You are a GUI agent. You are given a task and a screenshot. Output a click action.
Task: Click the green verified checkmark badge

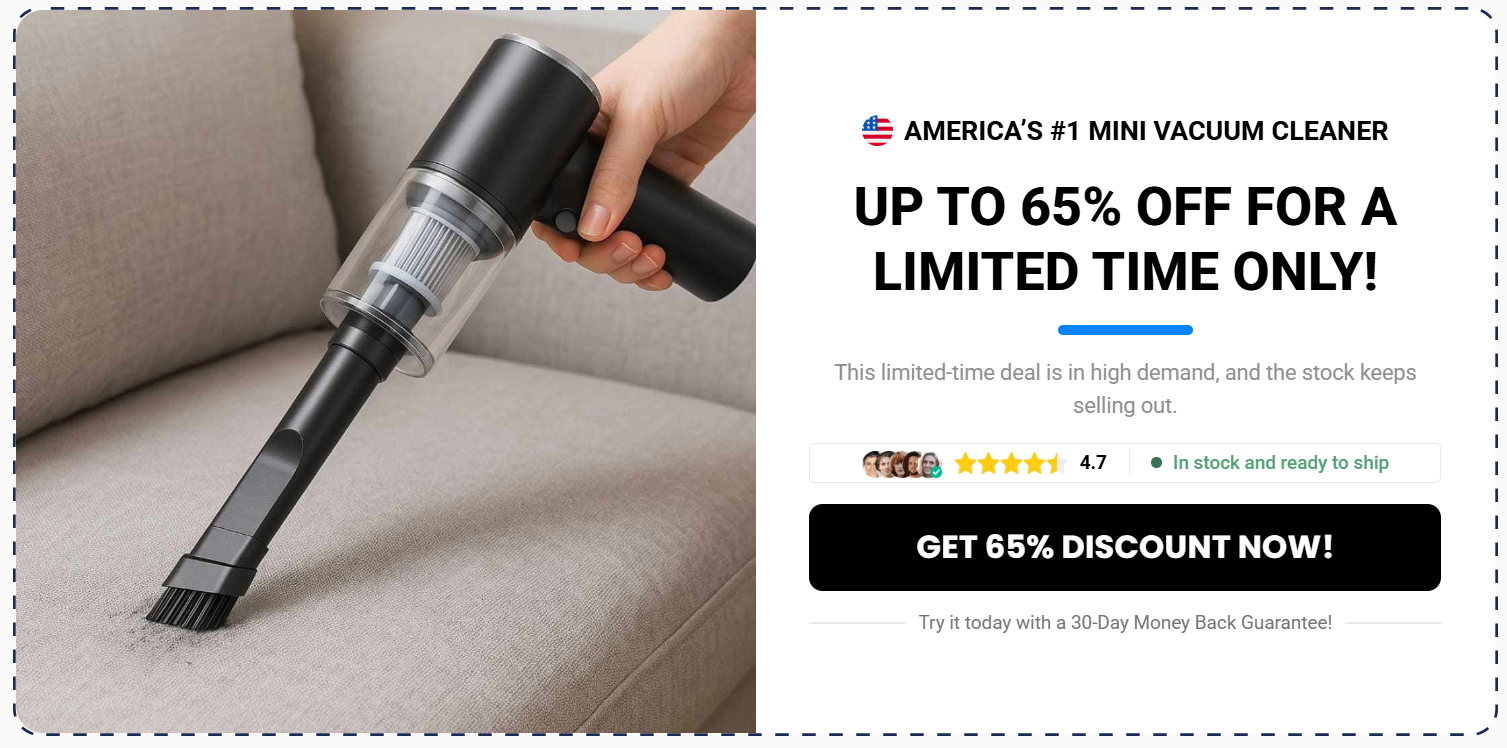point(937,471)
